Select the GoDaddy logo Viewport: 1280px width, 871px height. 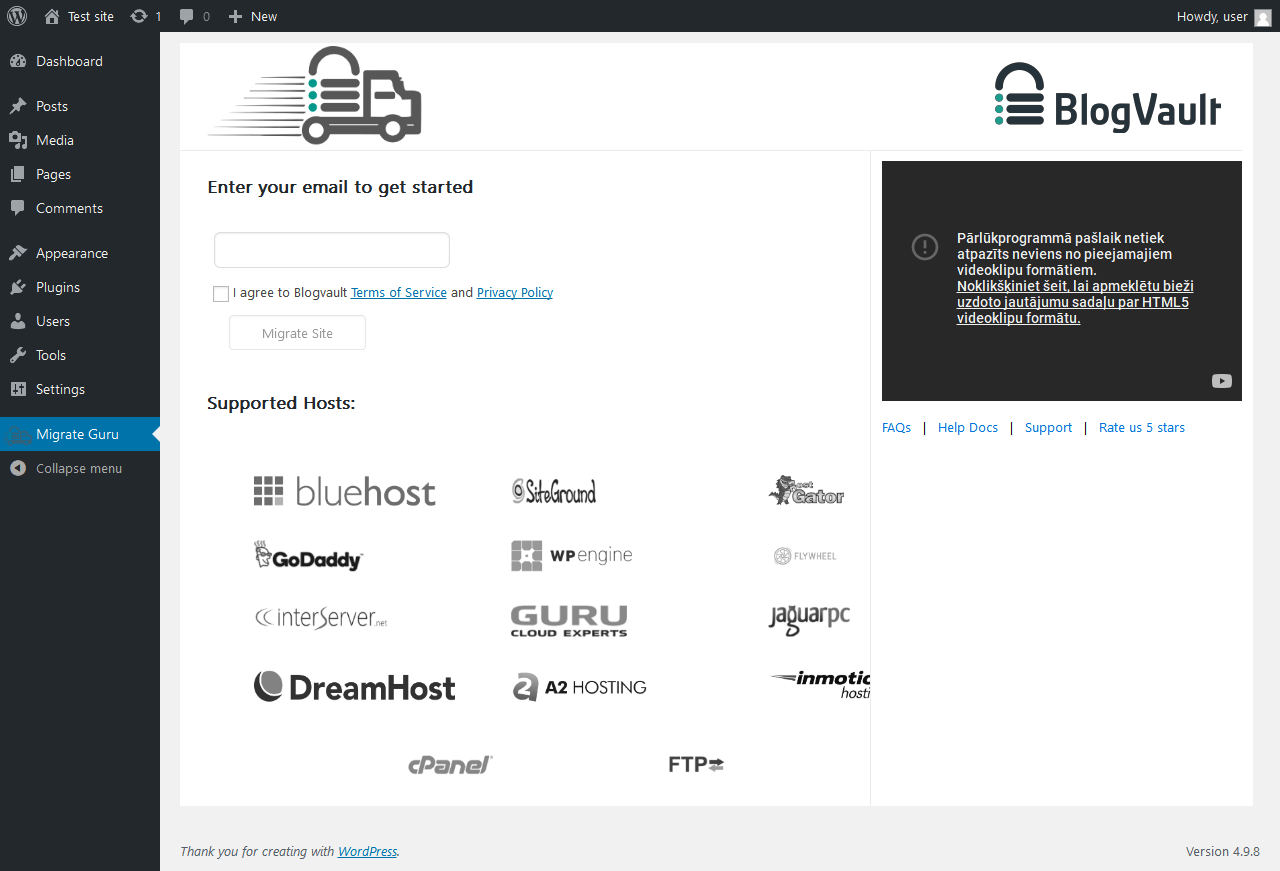point(308,556)
